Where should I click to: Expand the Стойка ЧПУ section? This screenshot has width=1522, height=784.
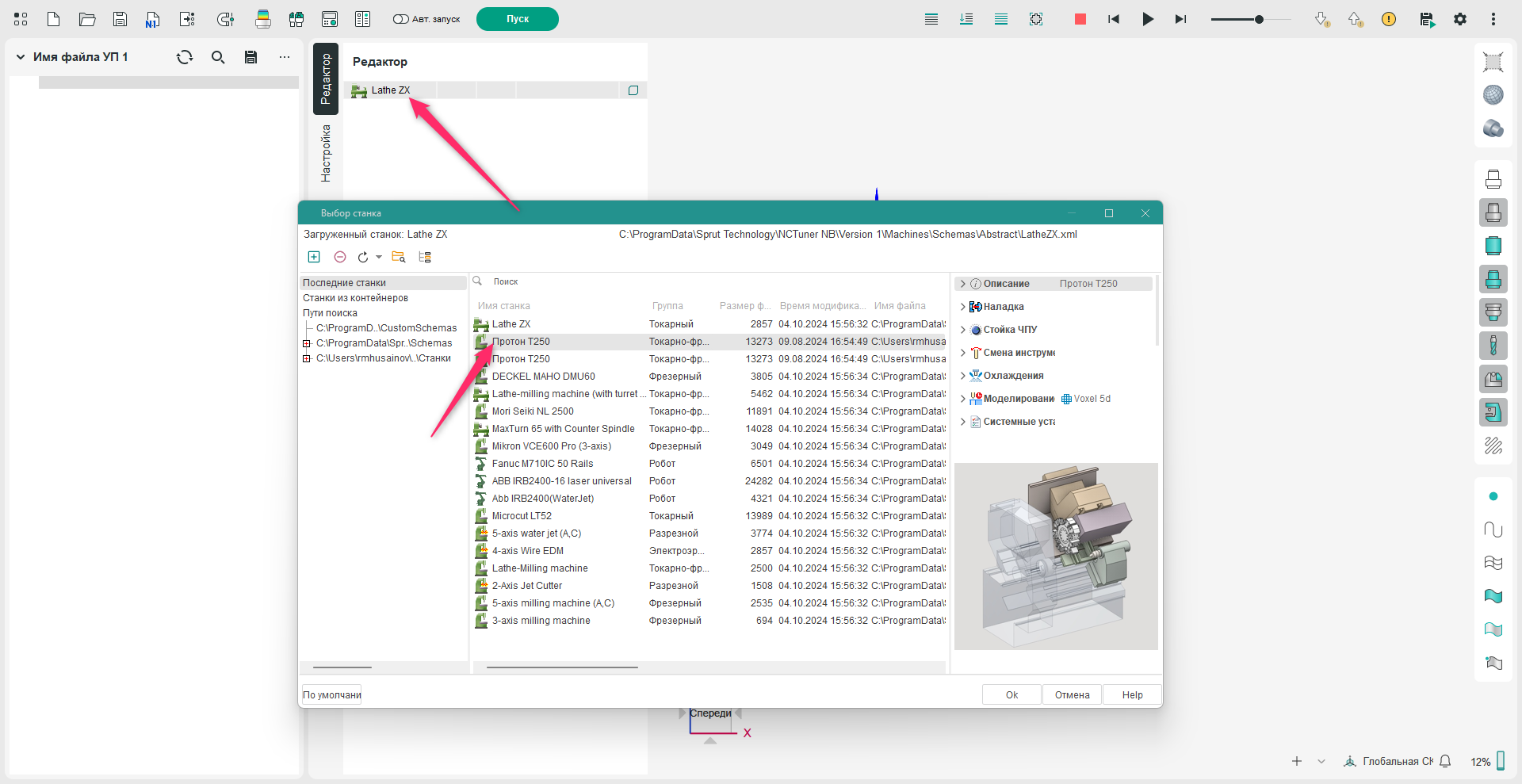[x=963, y=330]
